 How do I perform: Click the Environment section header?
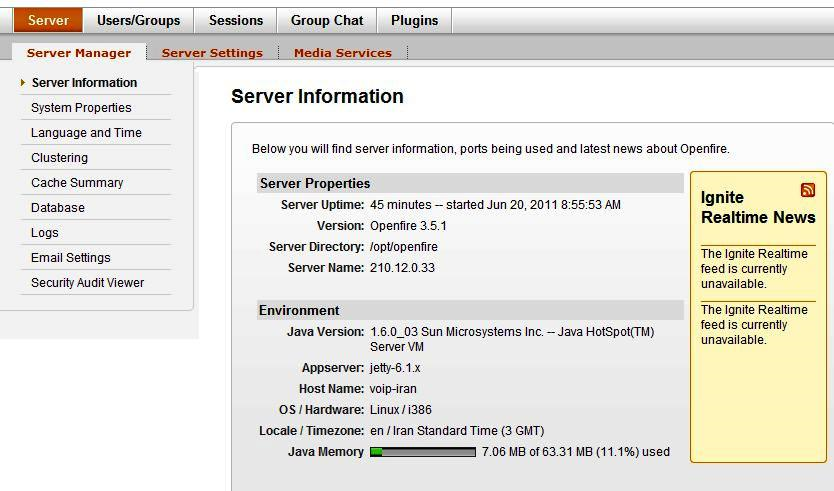[x=470, y=310]
